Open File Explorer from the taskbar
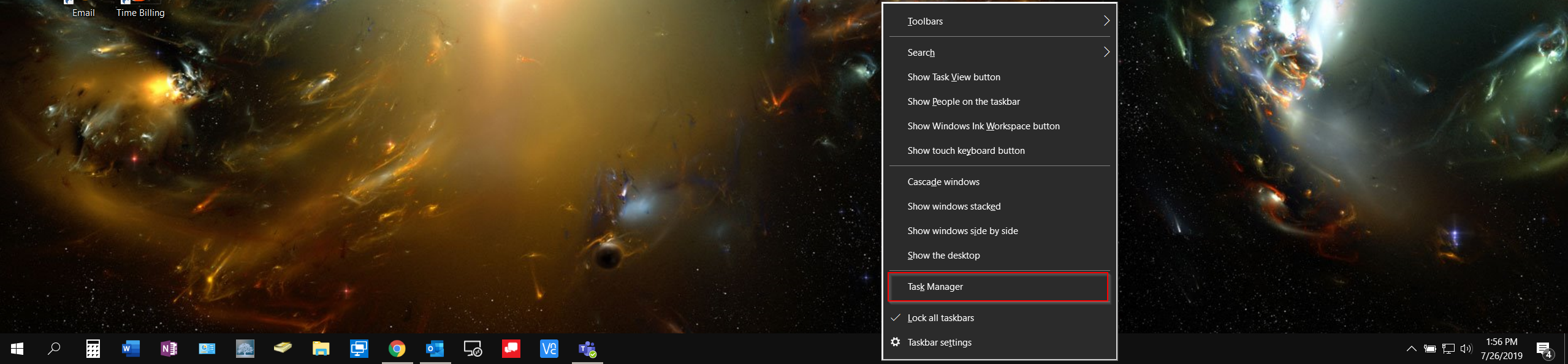The height and width of the screenshot is (364, 1568). (x=321, y=349)
